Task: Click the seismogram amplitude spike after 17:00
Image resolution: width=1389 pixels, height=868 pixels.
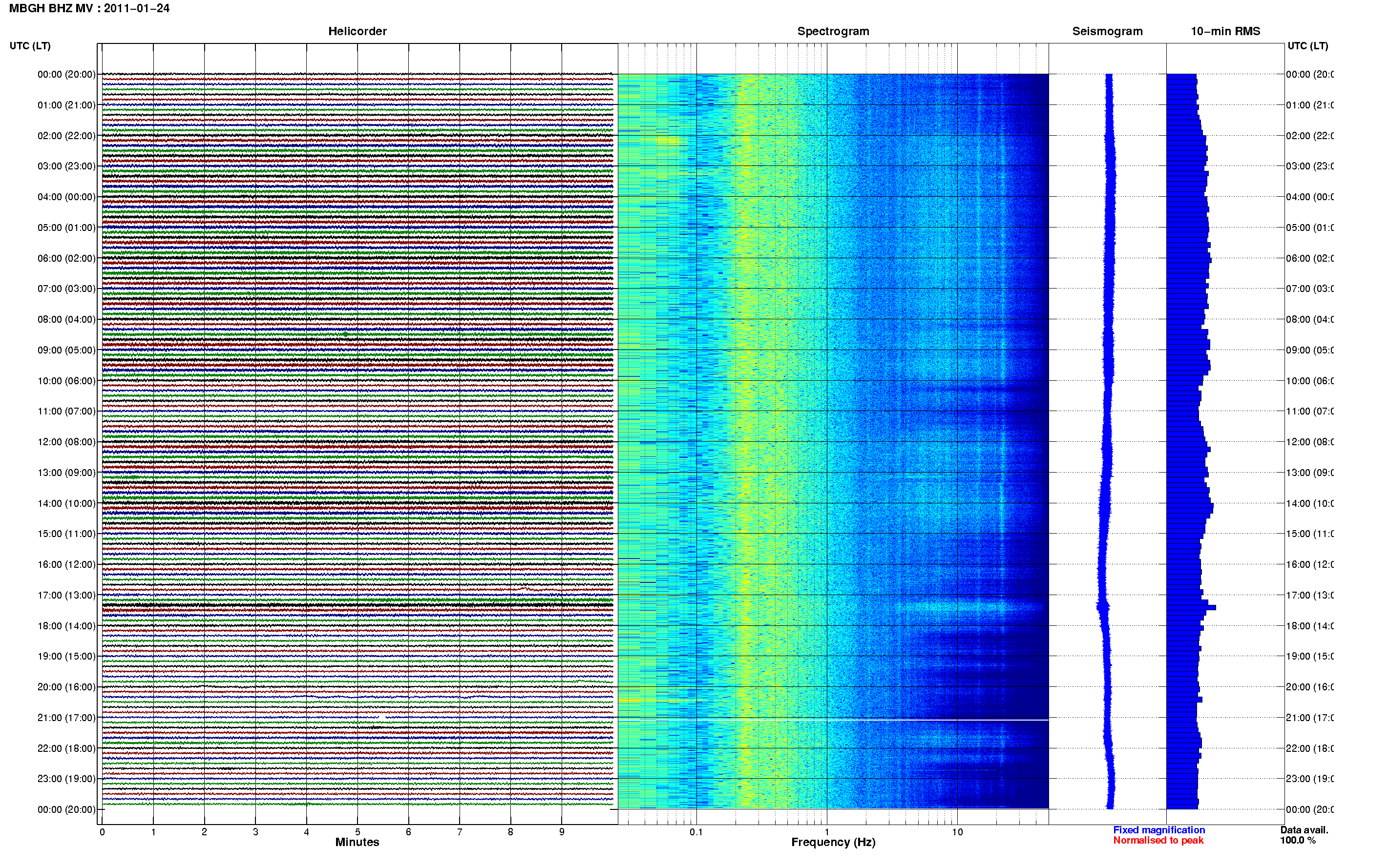Action: pyautogui.click(x=1102, y=606)
